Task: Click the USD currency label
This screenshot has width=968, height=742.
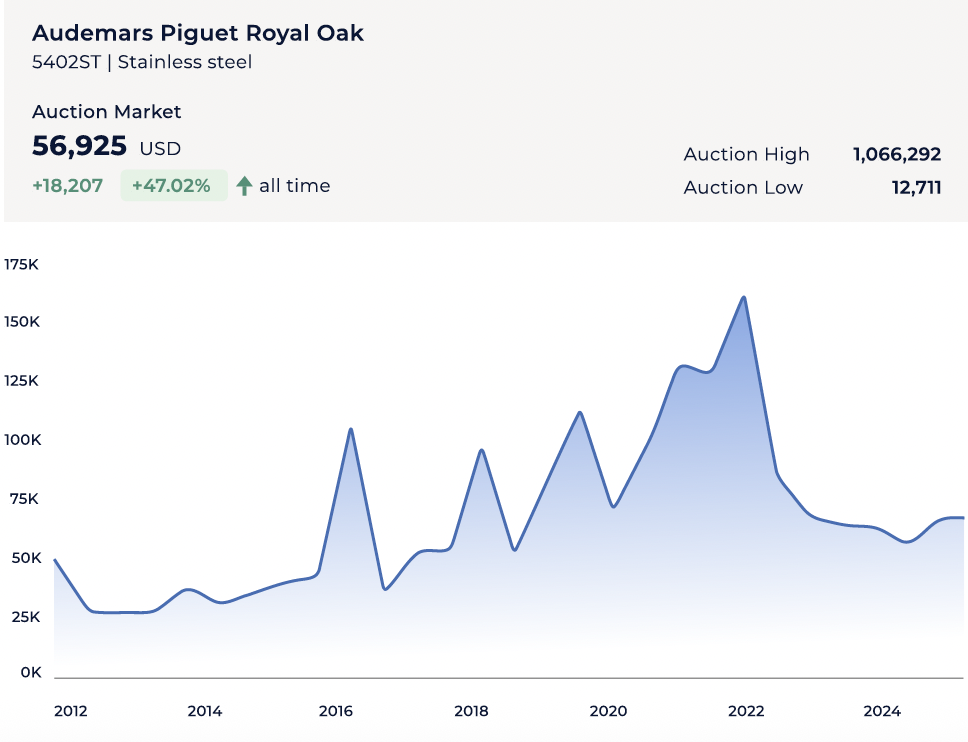Action: point(160,149)
